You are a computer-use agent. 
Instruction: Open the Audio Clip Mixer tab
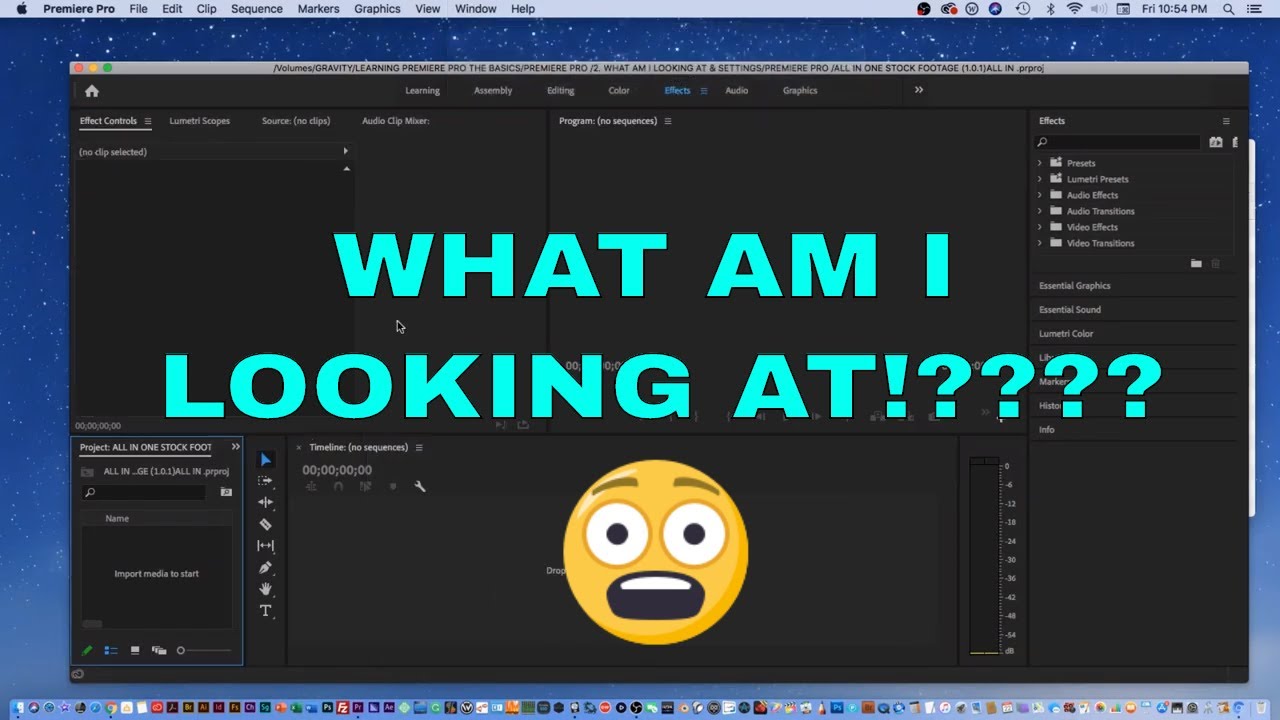tap(395, 121)
